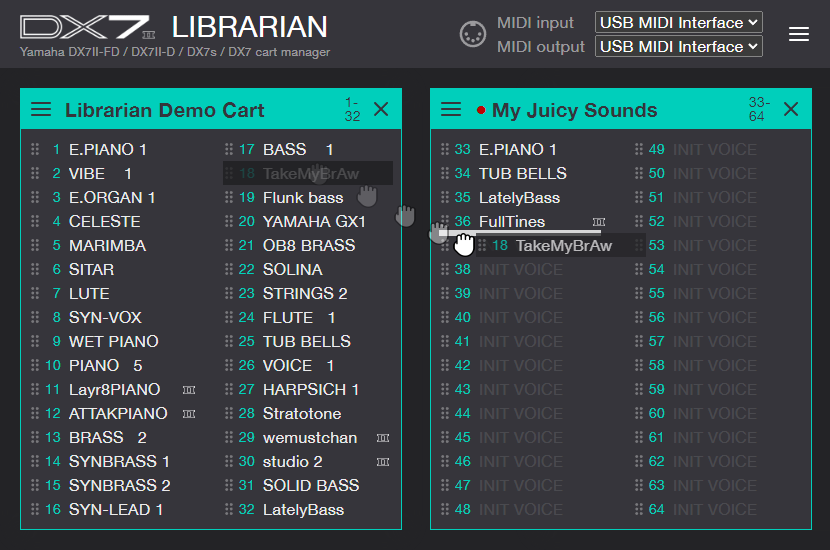830x550 pixels.
Task: Click DX7II marker icon beside Layr8PIANO
Action: 189,390
